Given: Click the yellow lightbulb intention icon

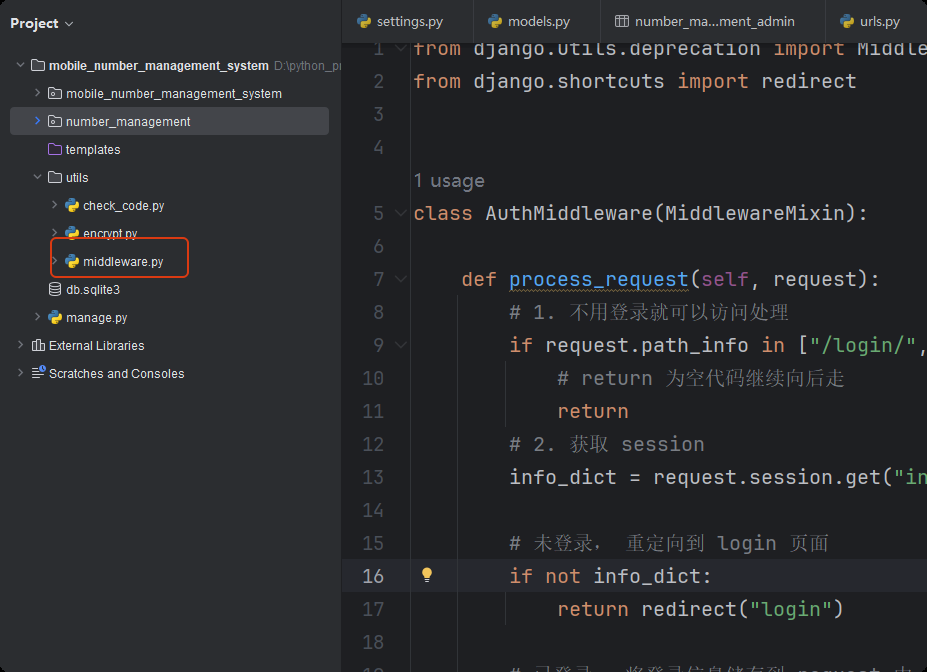Looking at the screenshot, I should click(x=427, y=574).
